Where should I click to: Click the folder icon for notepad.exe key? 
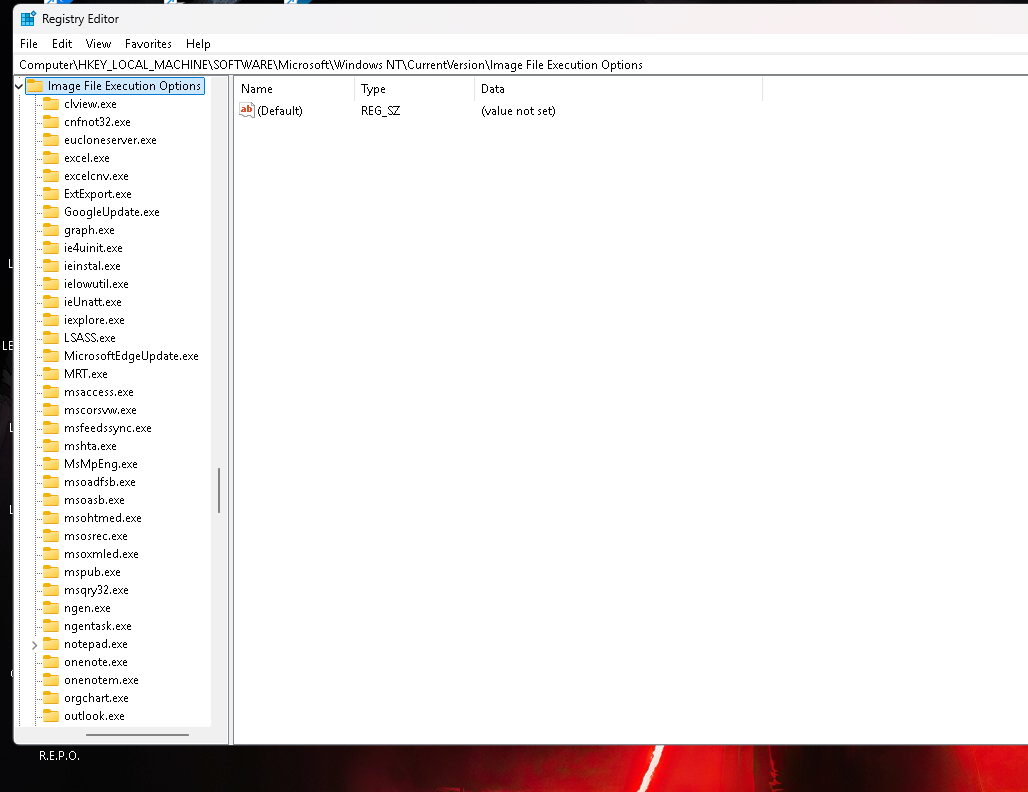[x=51, y=643]
